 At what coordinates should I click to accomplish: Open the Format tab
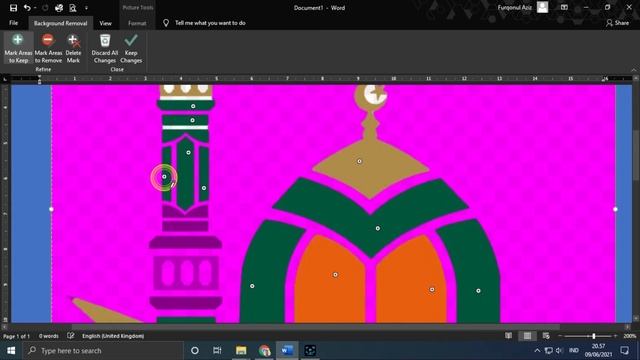click(x=137, y=23)
